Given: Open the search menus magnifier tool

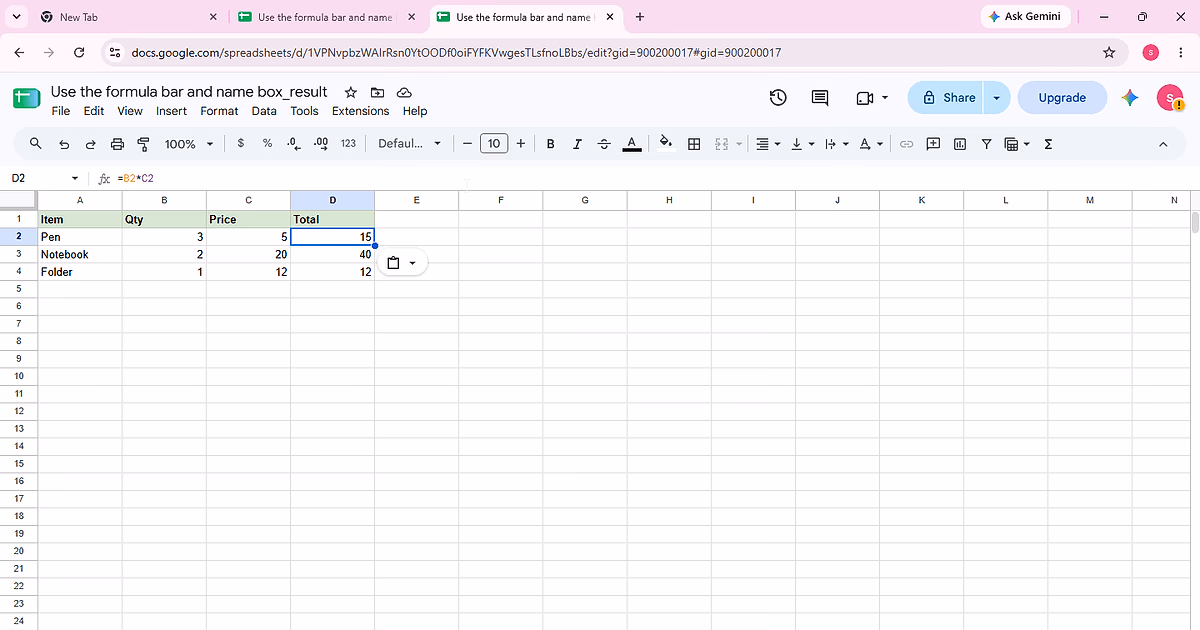Looking at the screenshot, I should click(x=36, y=144).
